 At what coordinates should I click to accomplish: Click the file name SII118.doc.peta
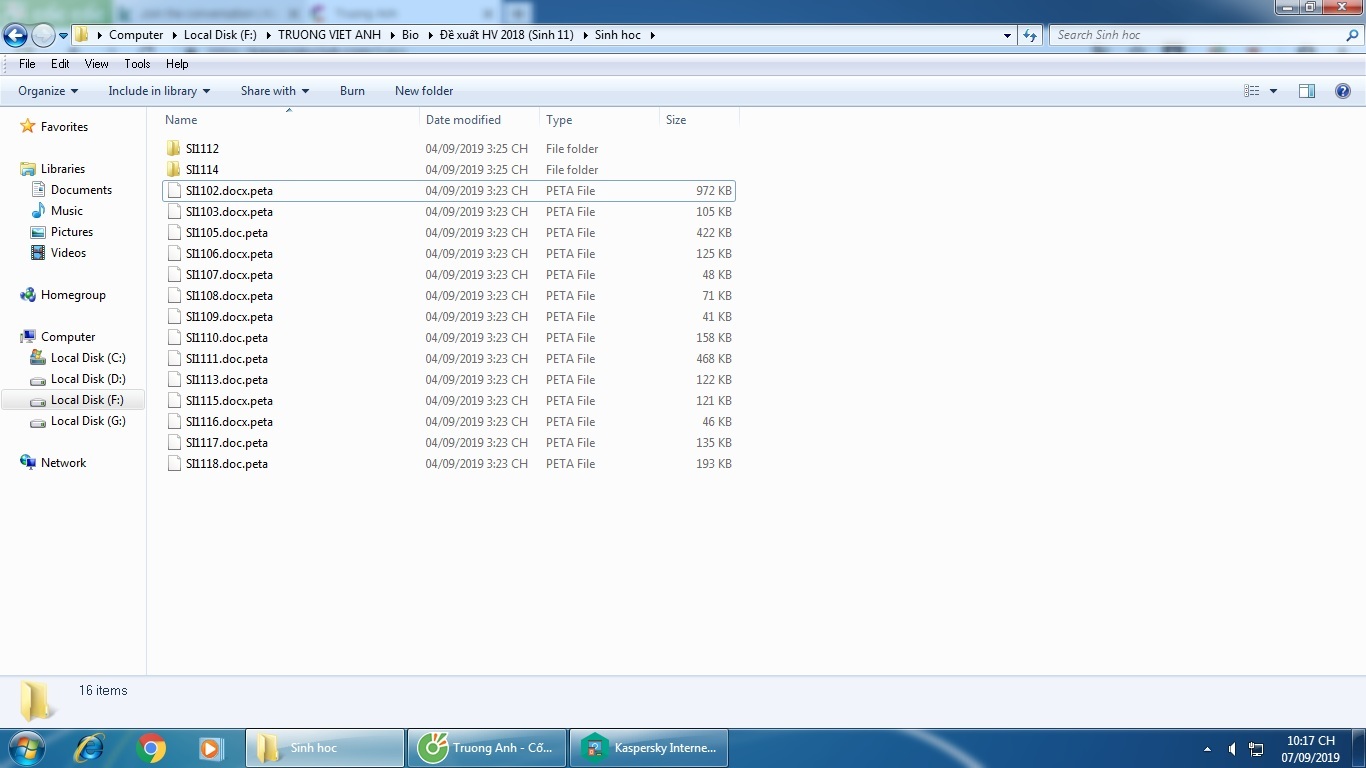[227, 464]
